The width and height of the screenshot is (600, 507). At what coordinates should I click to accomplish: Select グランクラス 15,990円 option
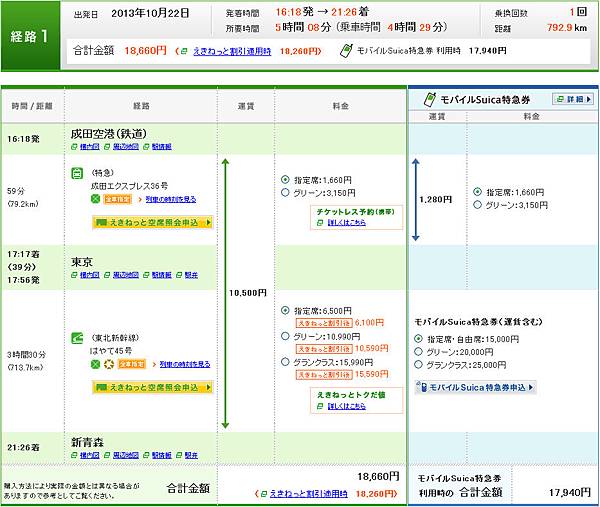click(285, 362)
